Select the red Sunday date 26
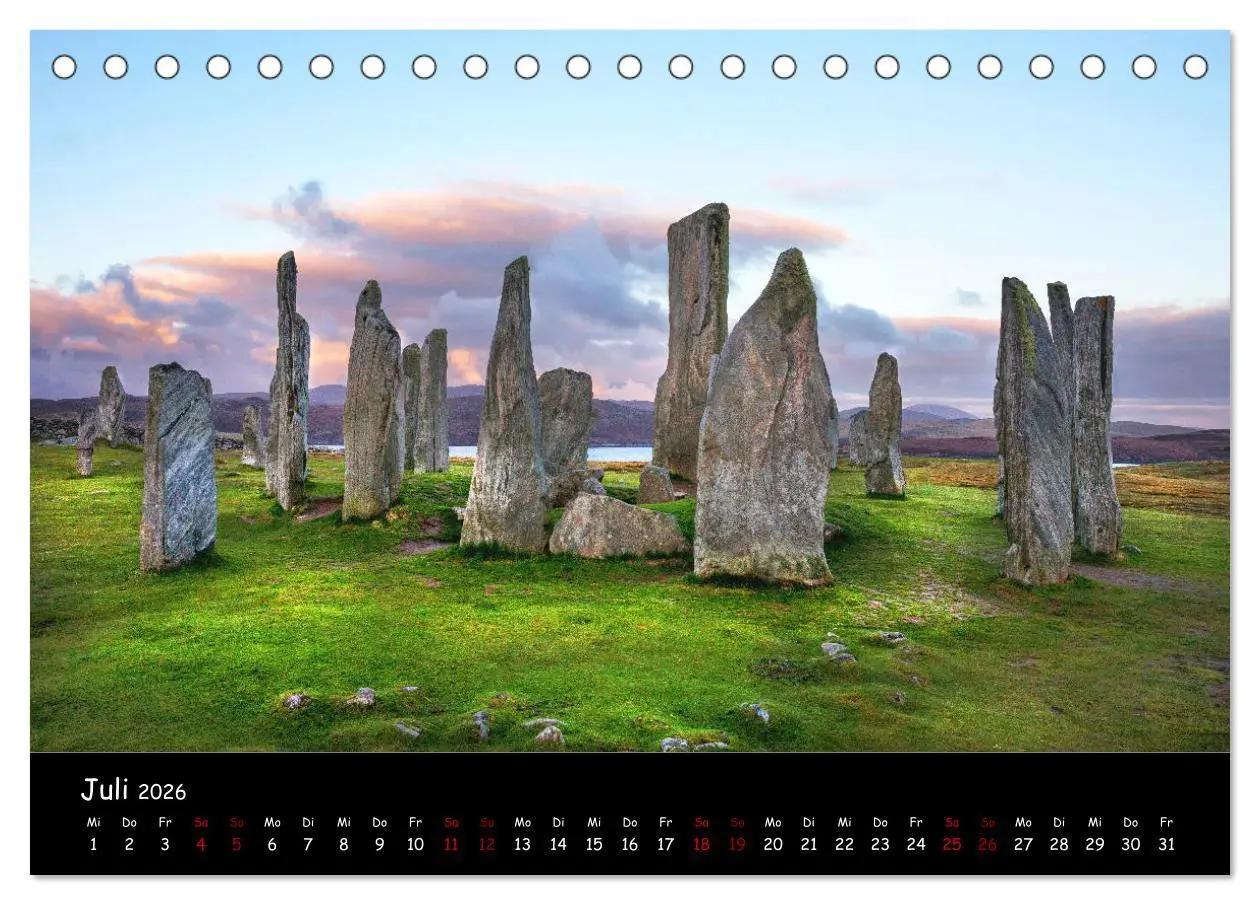 [x=987, y=844]
